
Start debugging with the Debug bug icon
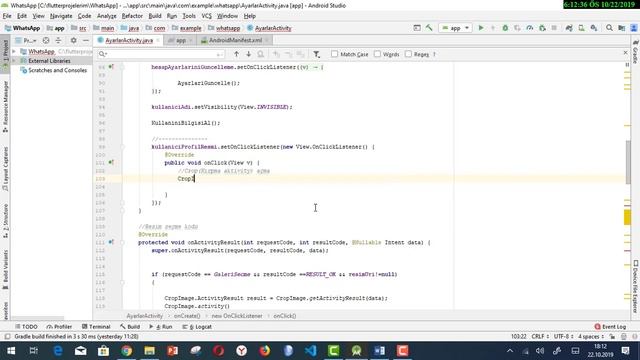(505, 28)
